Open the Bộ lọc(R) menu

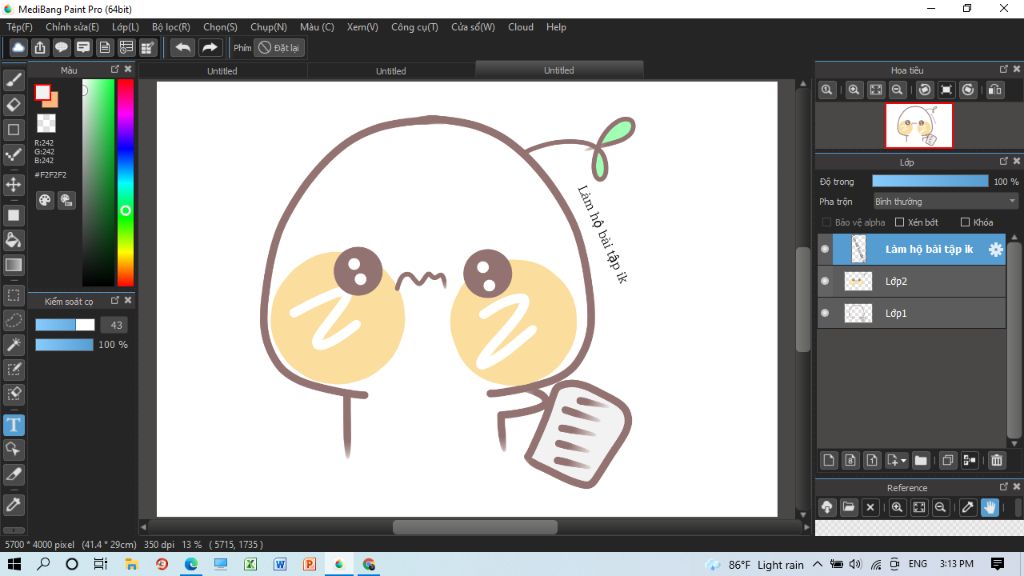[x=171, y=27]
